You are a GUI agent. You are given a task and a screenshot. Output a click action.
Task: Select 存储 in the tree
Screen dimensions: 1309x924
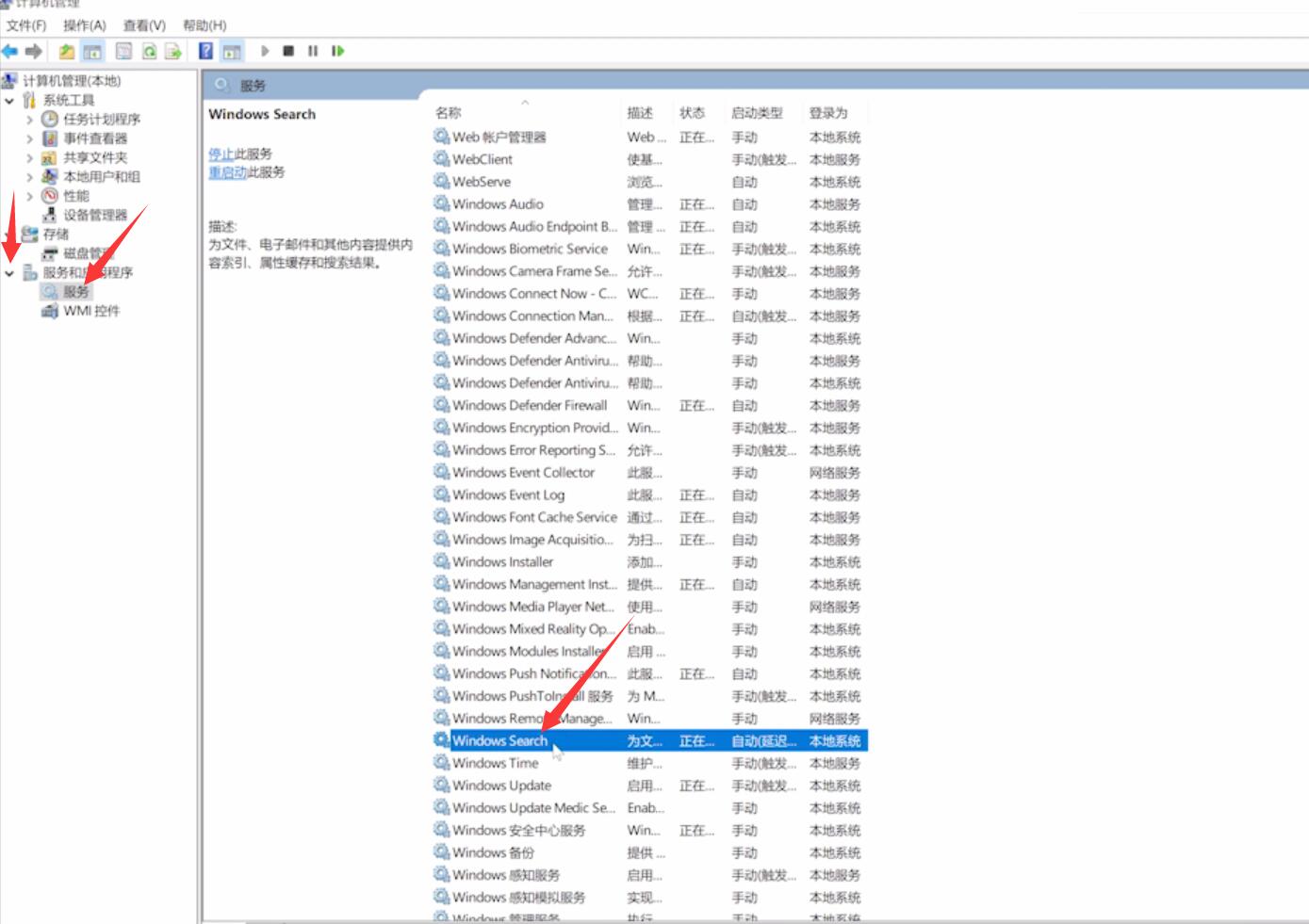[x=56, y=234]
